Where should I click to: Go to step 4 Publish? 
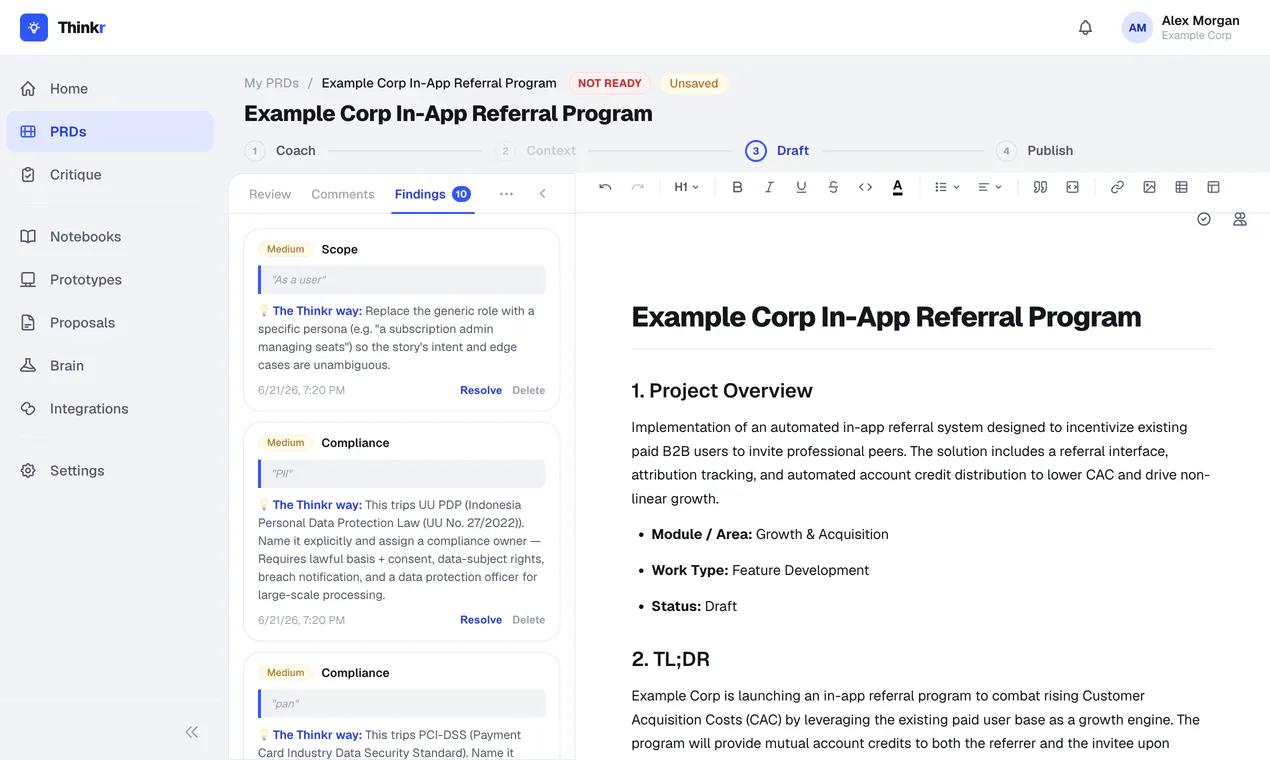click(x=1035, y=150)
